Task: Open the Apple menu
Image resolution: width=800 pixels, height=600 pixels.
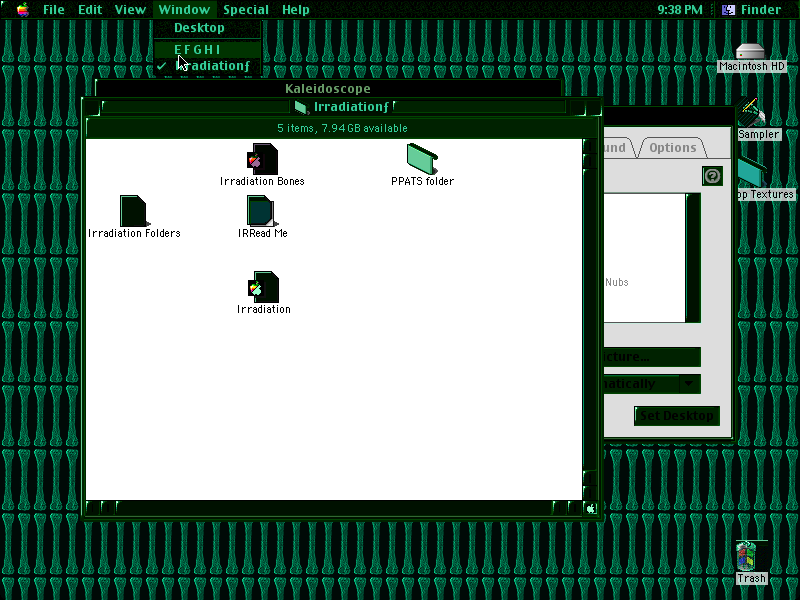Action: click(23, 10)
